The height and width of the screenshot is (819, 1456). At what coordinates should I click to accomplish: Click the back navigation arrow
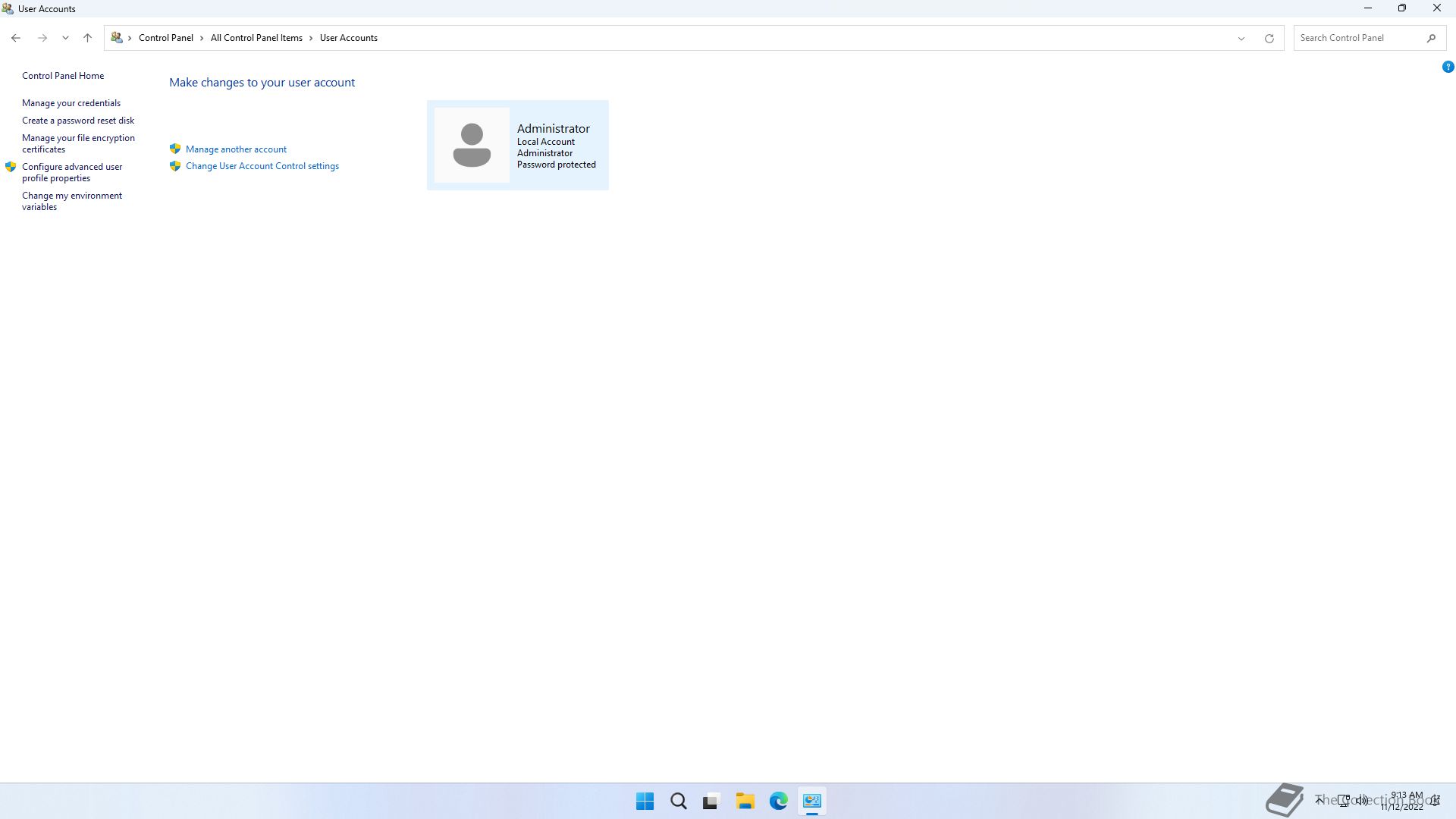[x=16, y=38]
